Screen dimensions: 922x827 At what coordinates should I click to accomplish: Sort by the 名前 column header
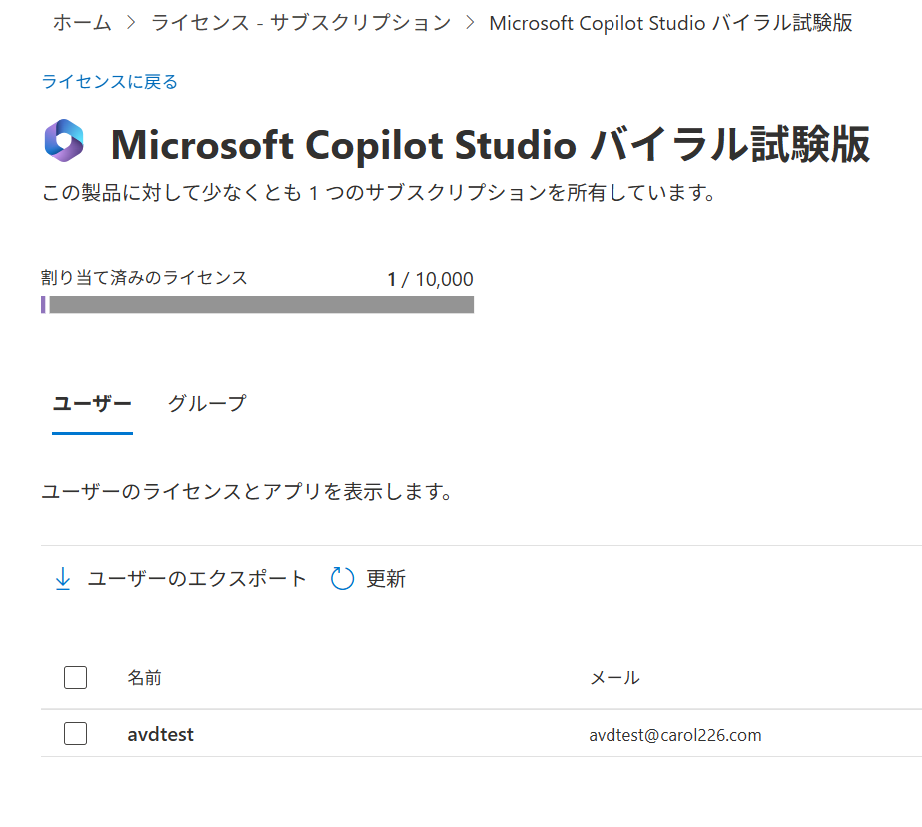(145, 678)
